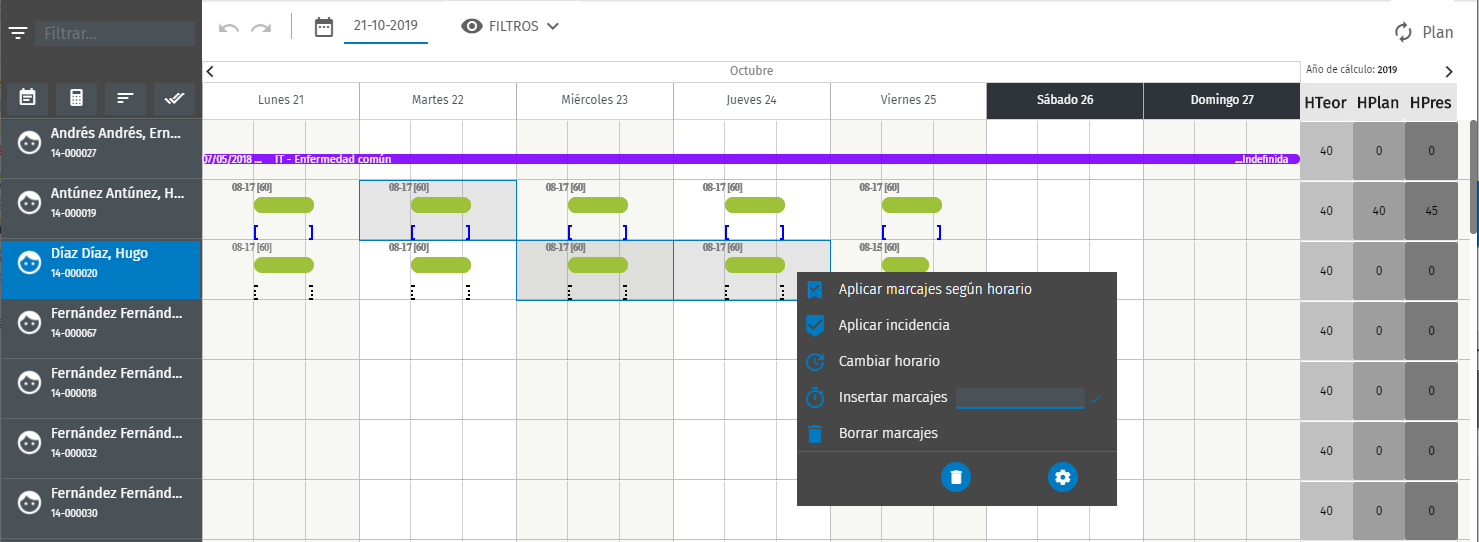Select employee Antúnez Antúnez row
The width and height of the screenshot is (1479, 542).
click(x=100, y=209)
